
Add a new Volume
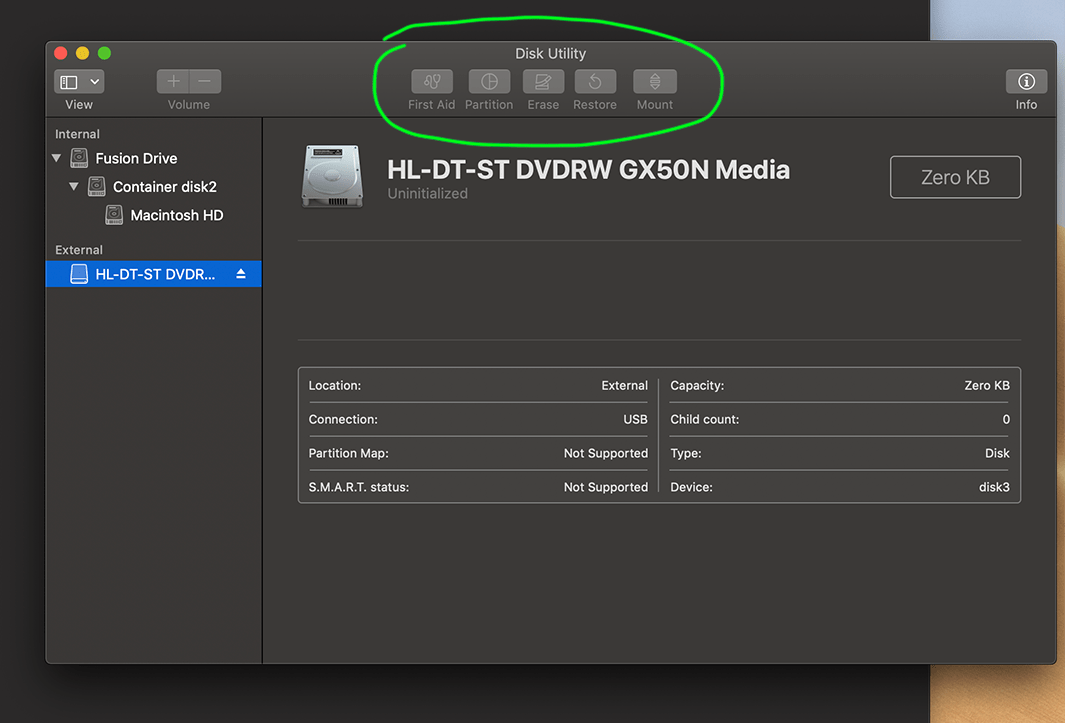click(172, 81)
